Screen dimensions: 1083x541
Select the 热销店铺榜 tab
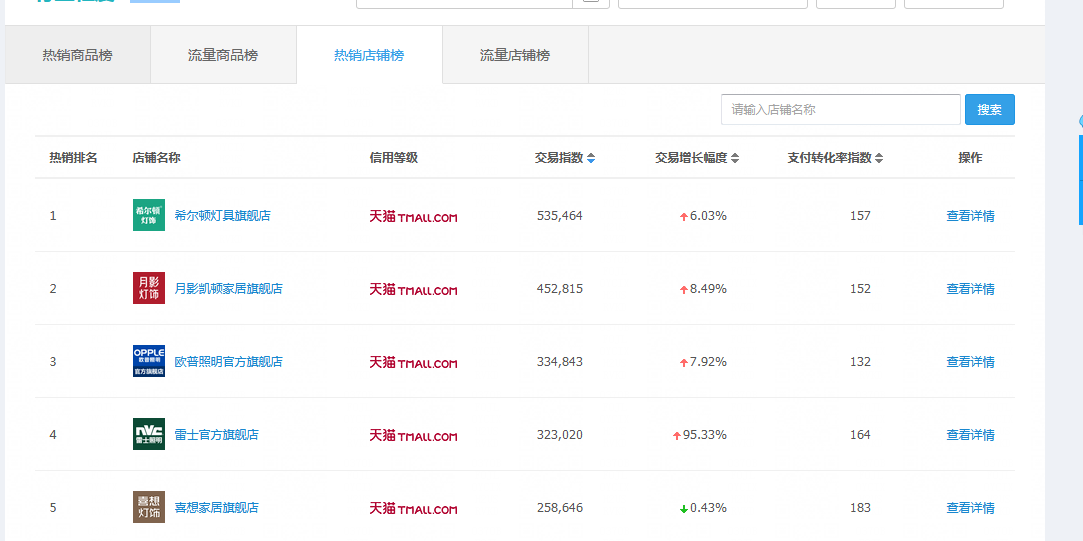point(369,55)
